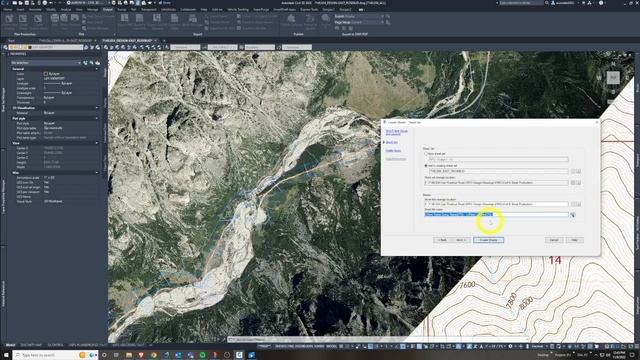Viewport: 640px width, 360px height.
Task: Collapse the Misc section in Properties
Action: 97,173
